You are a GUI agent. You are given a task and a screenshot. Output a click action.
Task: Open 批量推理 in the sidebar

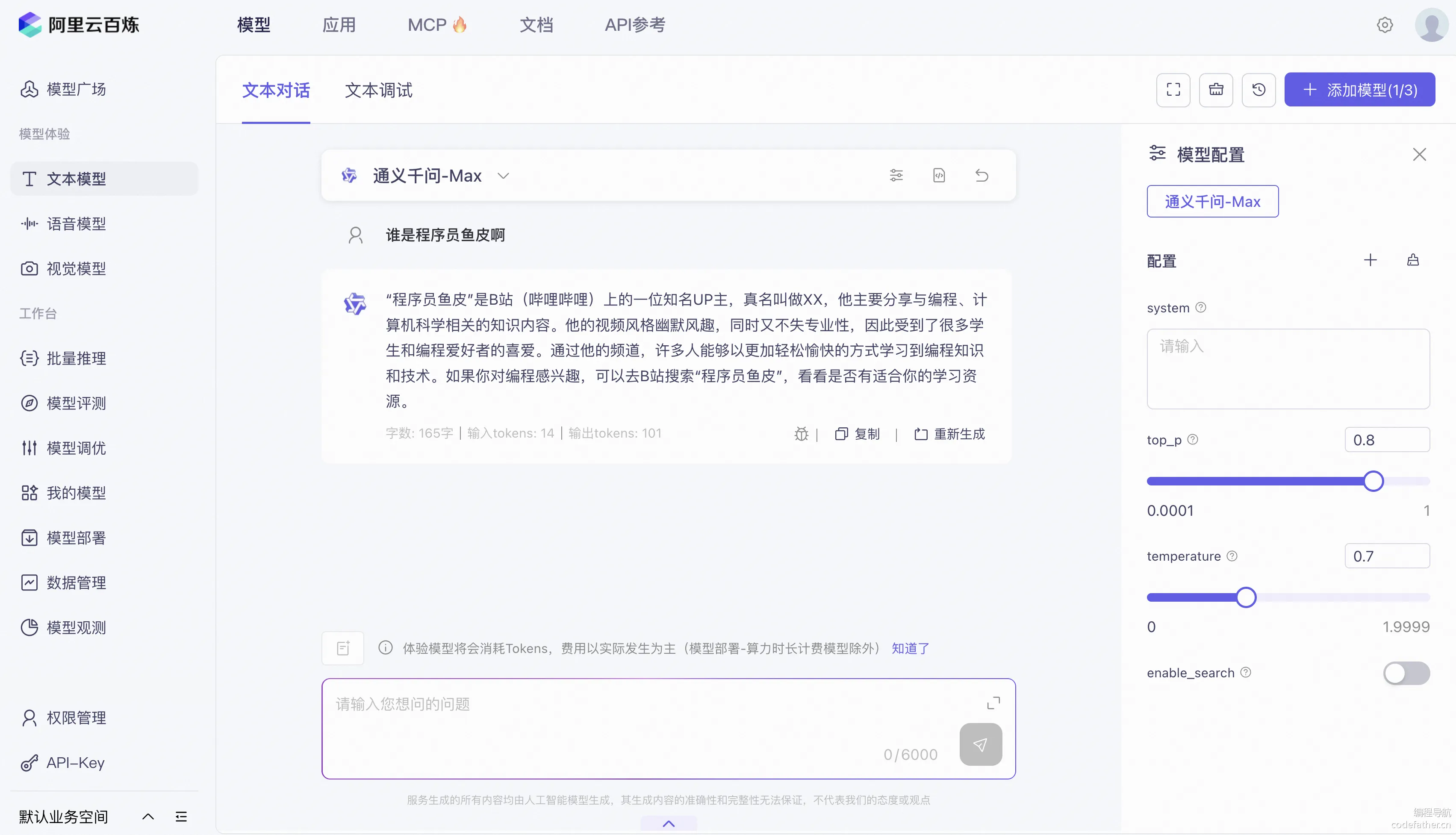[x=104, y=359]
